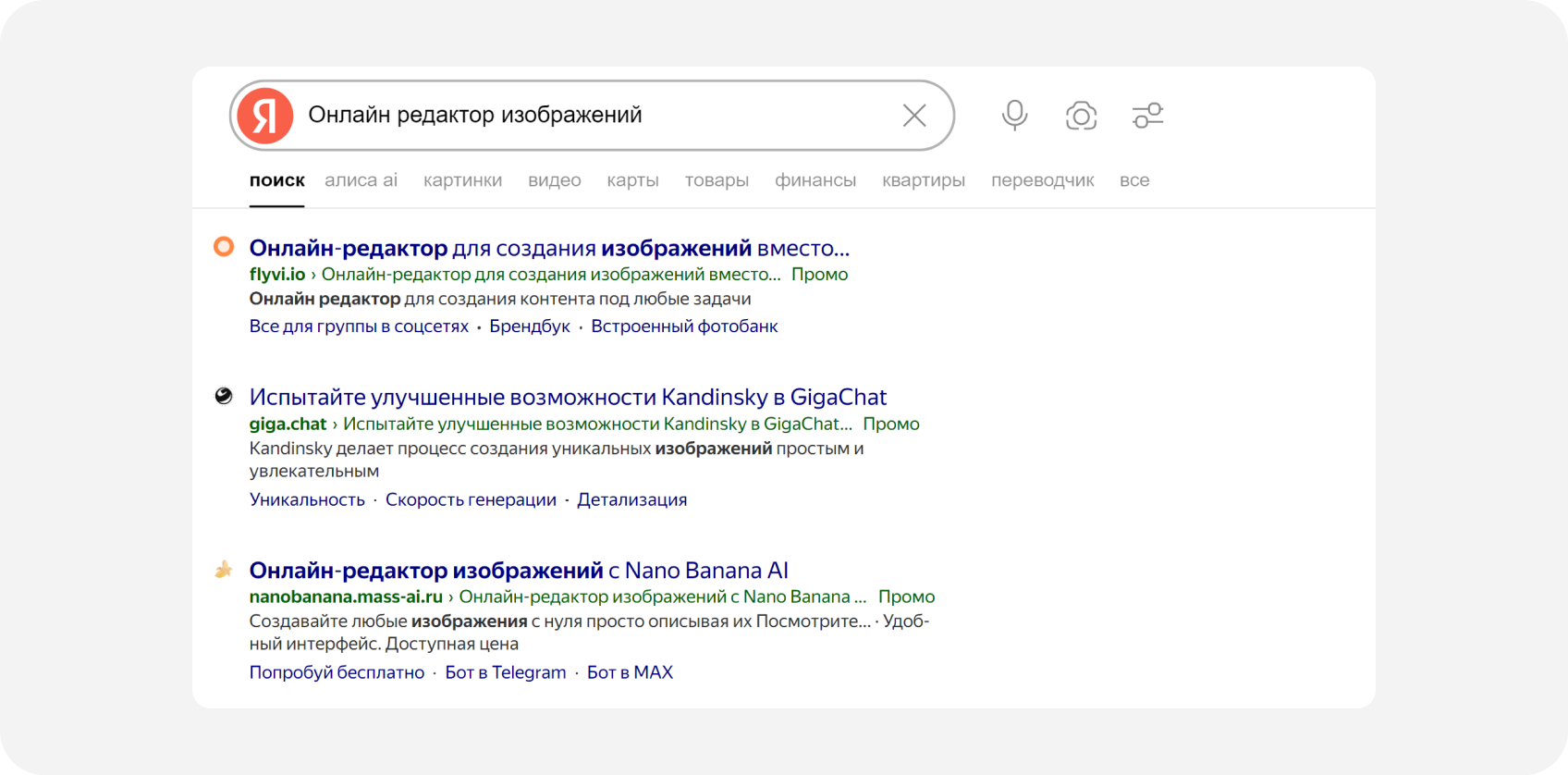Select the «поиск» tab

click(x=276, y=180)
